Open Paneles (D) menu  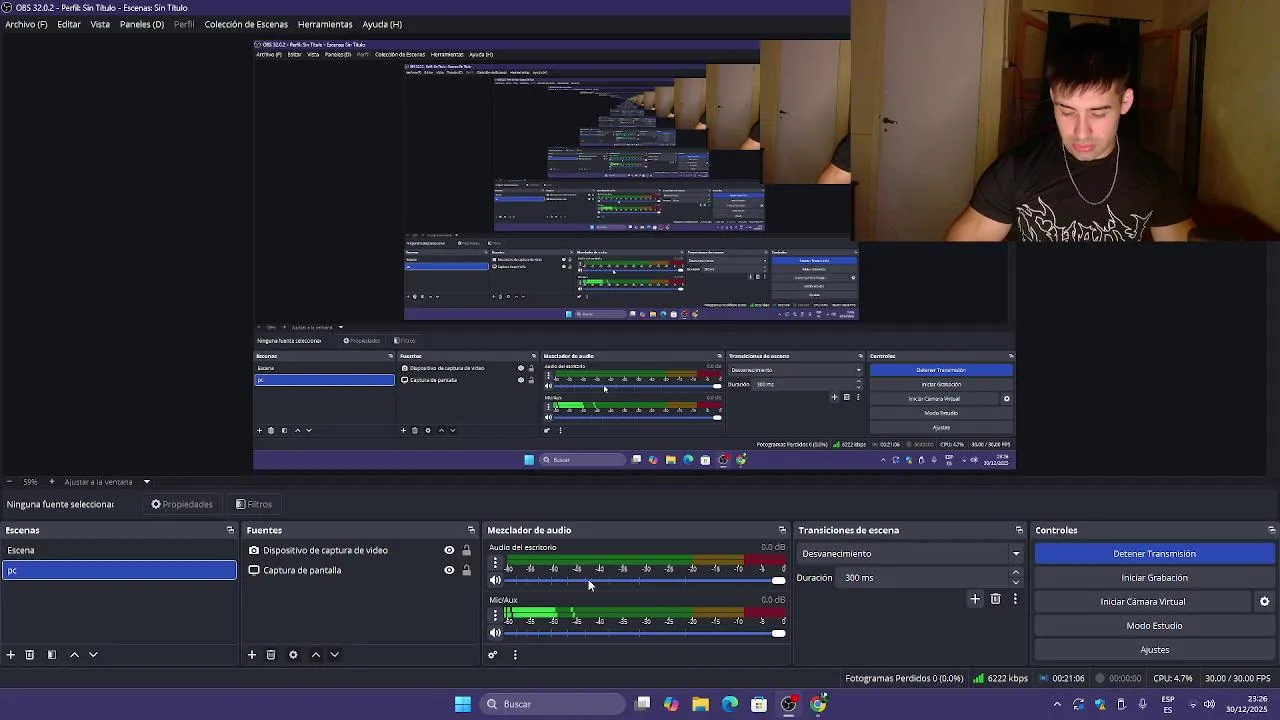142,24
